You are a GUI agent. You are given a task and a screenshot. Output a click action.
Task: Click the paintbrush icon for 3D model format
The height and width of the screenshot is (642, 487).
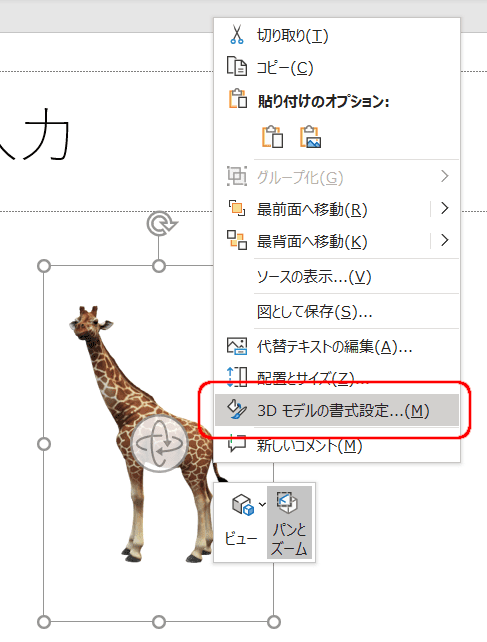click(x=237, y=409)
